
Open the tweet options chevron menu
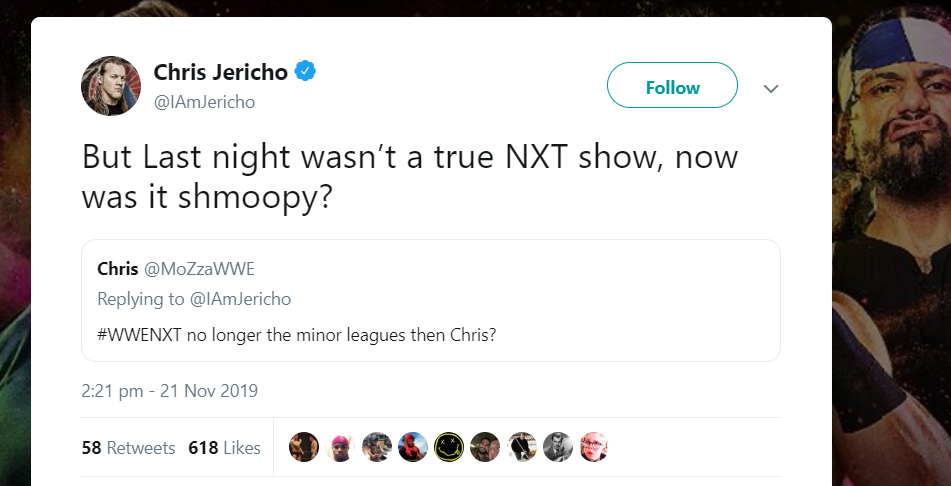tap(770, 89)
